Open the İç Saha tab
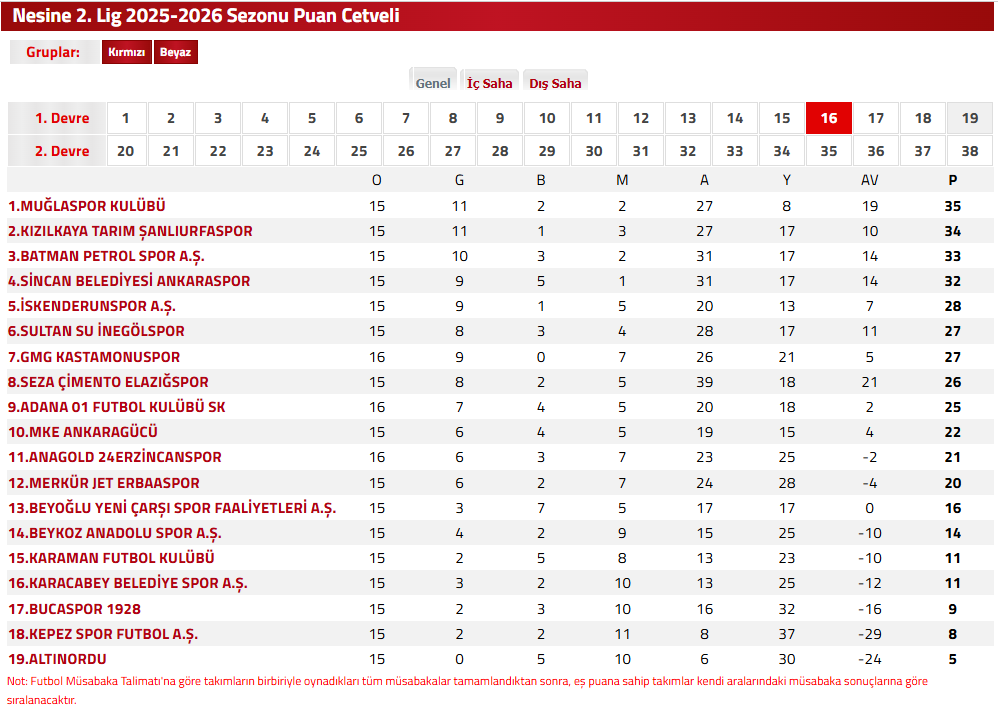 [x=490, y=83]
